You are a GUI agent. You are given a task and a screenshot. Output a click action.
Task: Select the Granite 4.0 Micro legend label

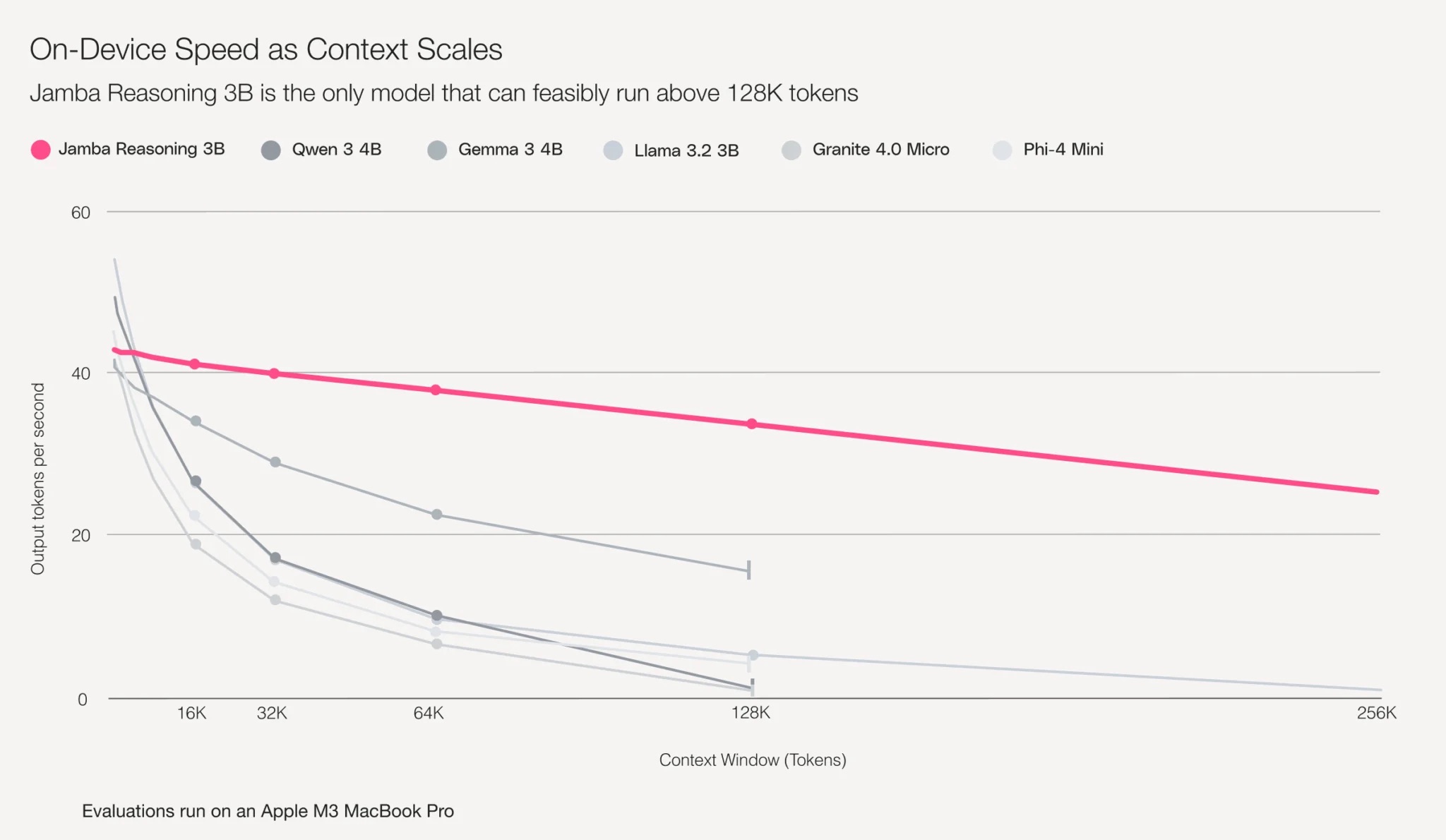(880, 150)
